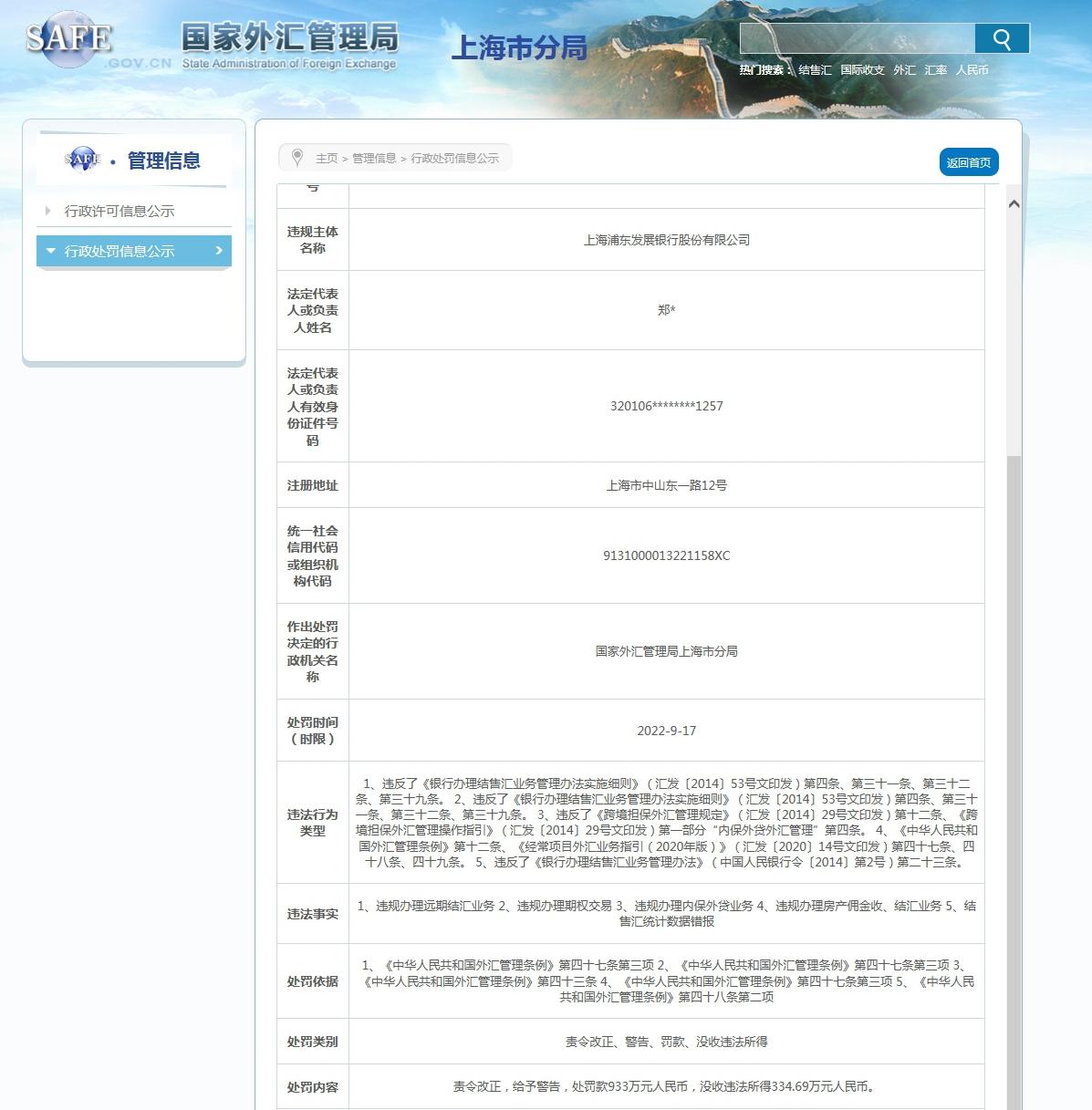Click credit code 9131000013221158XC
1092x1110 pixels.
pyautogui.click(x=667, y=555)
